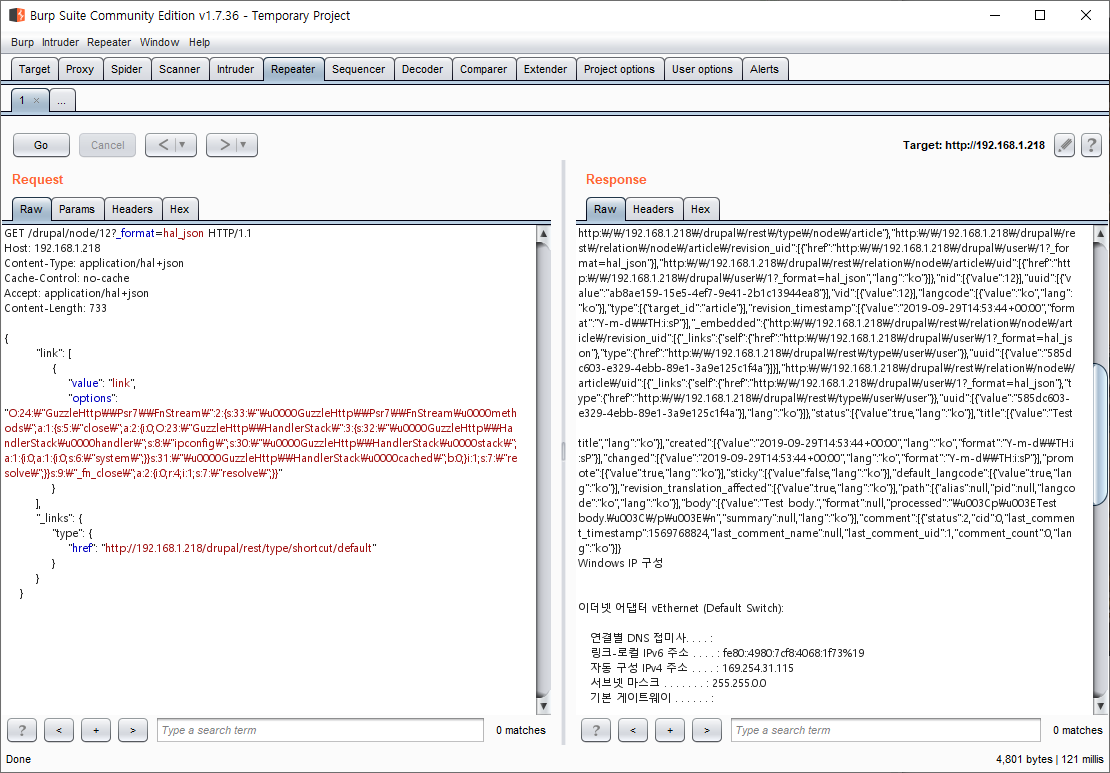This screenshot has height=773, width=1110.
Task: Click the response scrollbar thumb
Action: (x=1100, y=434)
